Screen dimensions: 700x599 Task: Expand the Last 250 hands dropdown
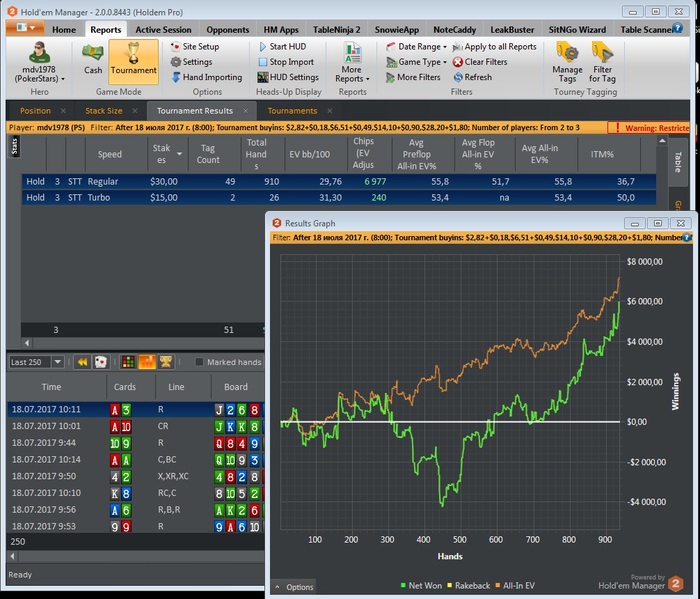(x=58, y=362)
